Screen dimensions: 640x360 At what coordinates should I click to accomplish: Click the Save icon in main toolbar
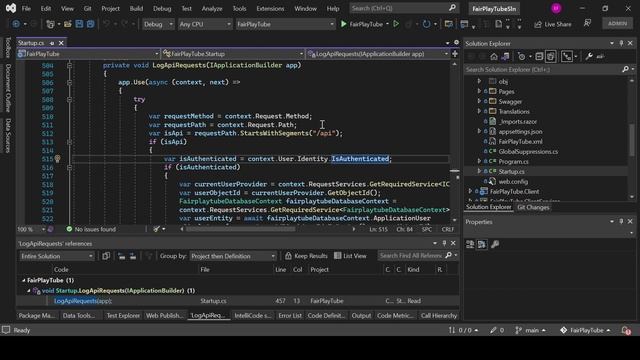click(79, 24)
